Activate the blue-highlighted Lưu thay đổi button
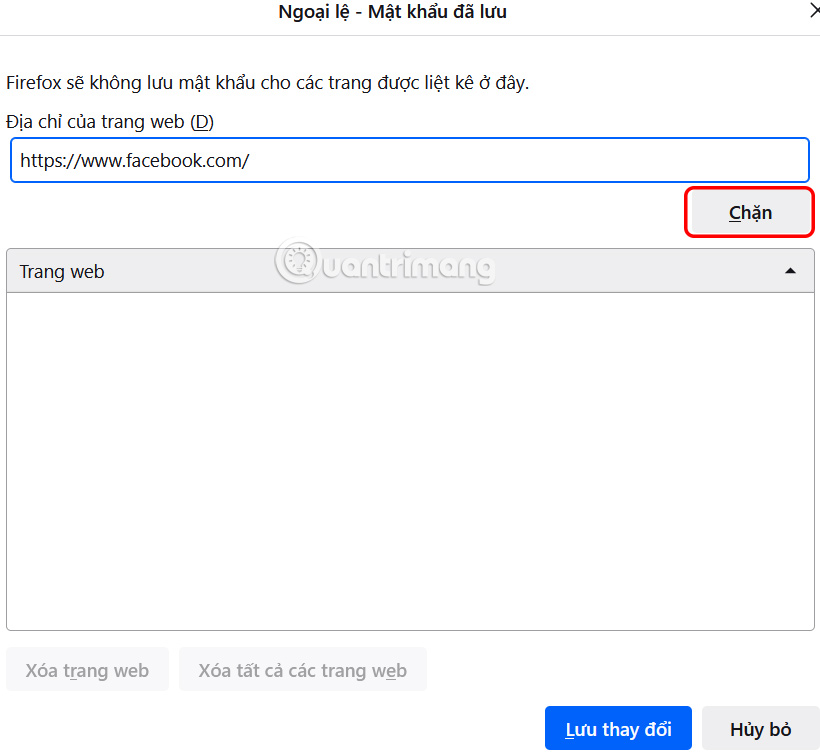Screen dimensions: 820x752 click(x=618, y=728)
